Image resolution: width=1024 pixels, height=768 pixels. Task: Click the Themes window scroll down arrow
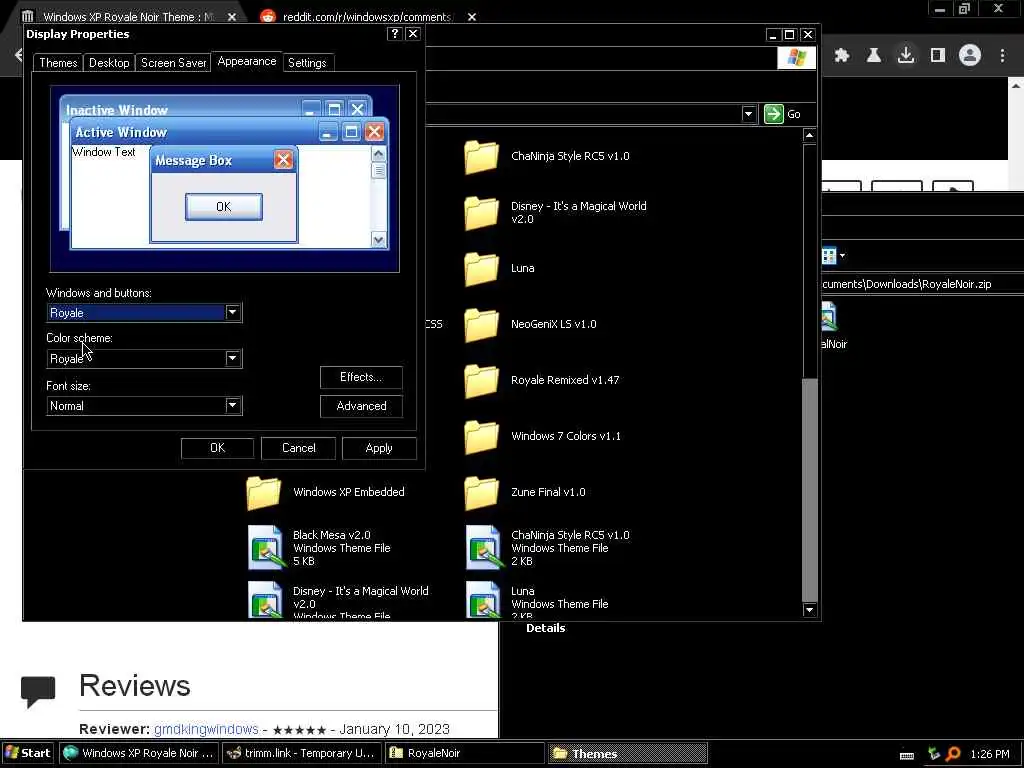(x=810, y=610)
